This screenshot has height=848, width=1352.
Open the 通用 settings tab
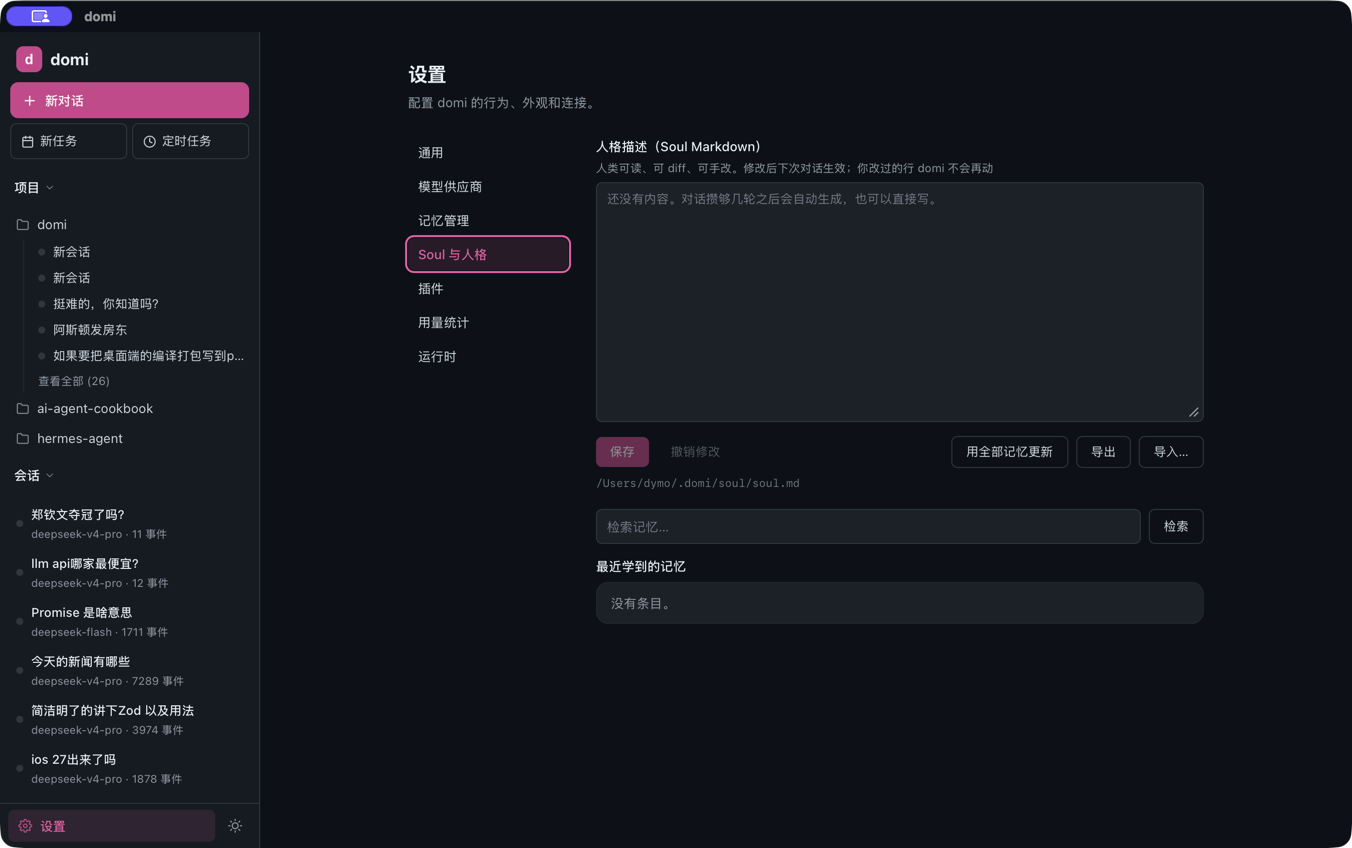(x=488, y=153)
